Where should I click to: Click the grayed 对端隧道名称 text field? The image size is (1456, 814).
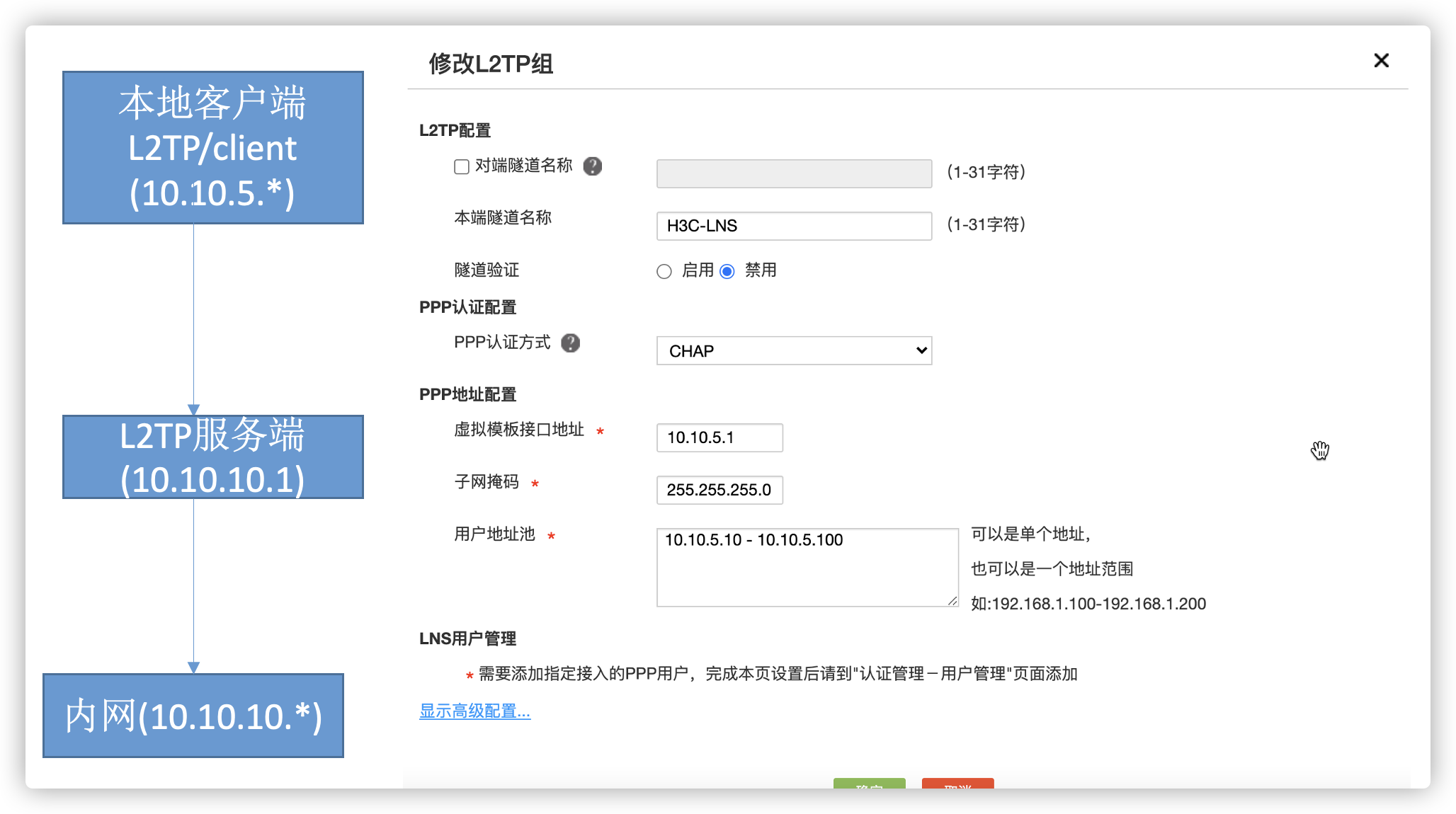coord(794,173)
